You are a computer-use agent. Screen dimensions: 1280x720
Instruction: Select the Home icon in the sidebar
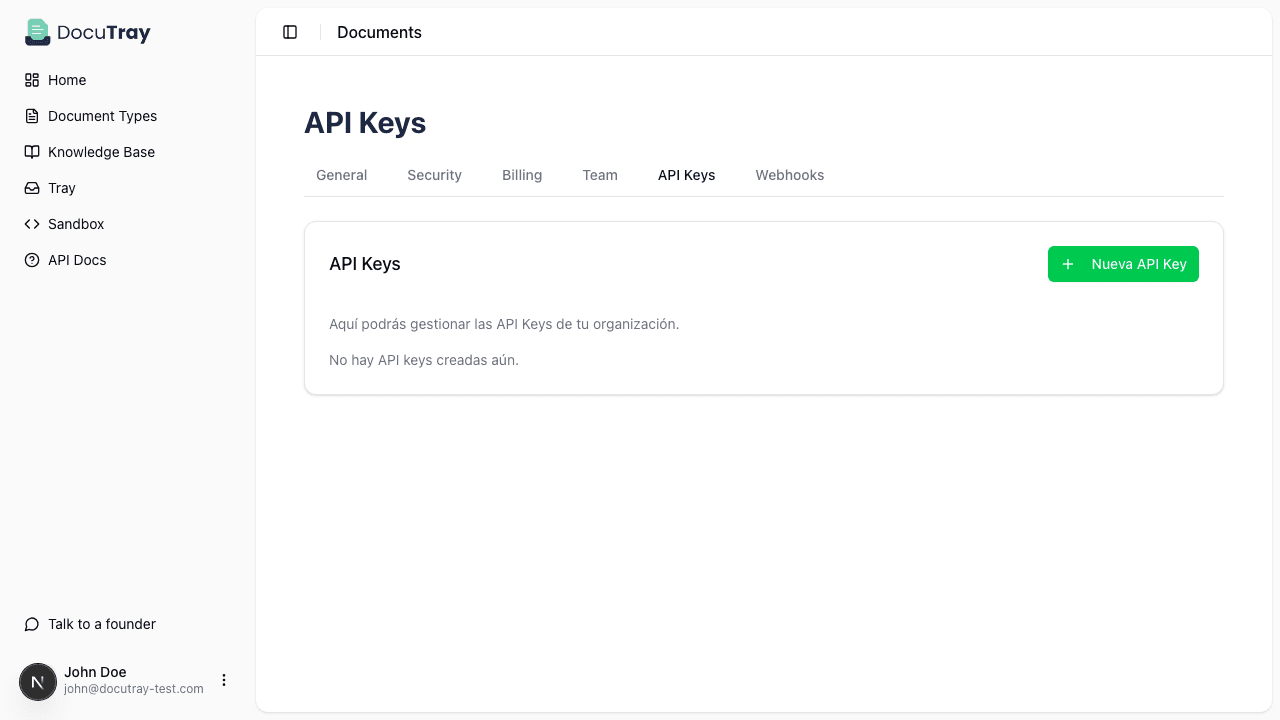click(31, 80)
